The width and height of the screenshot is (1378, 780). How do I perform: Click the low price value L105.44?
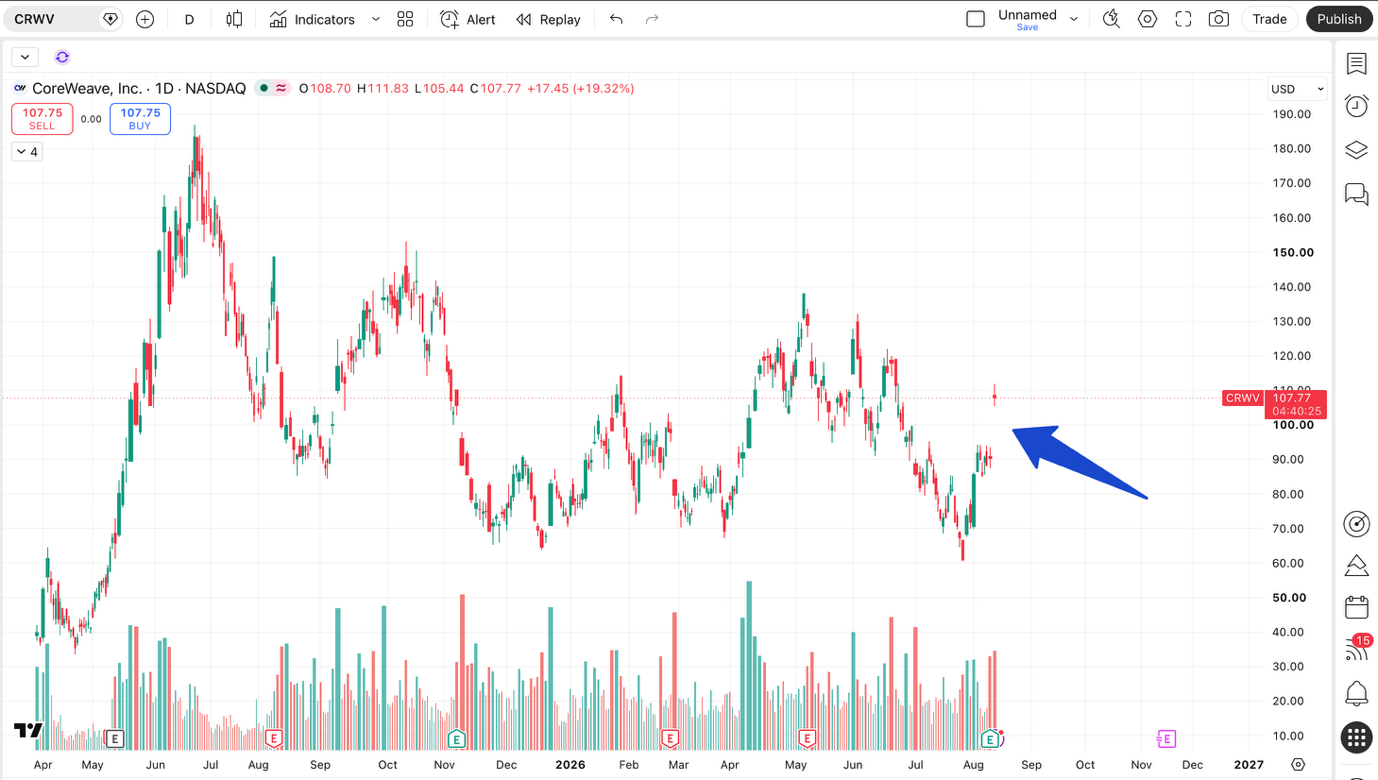coord(440,88)
